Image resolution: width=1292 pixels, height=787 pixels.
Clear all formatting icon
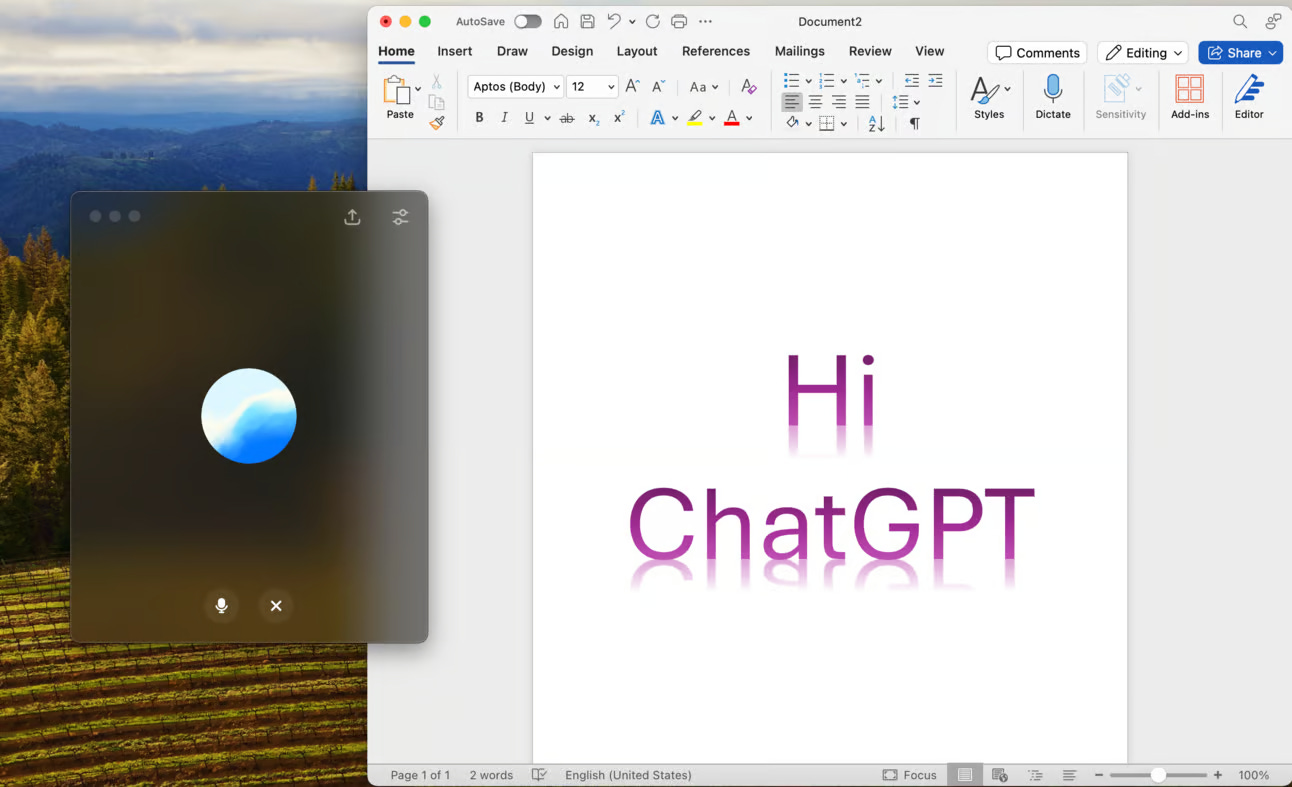(748, 87)
